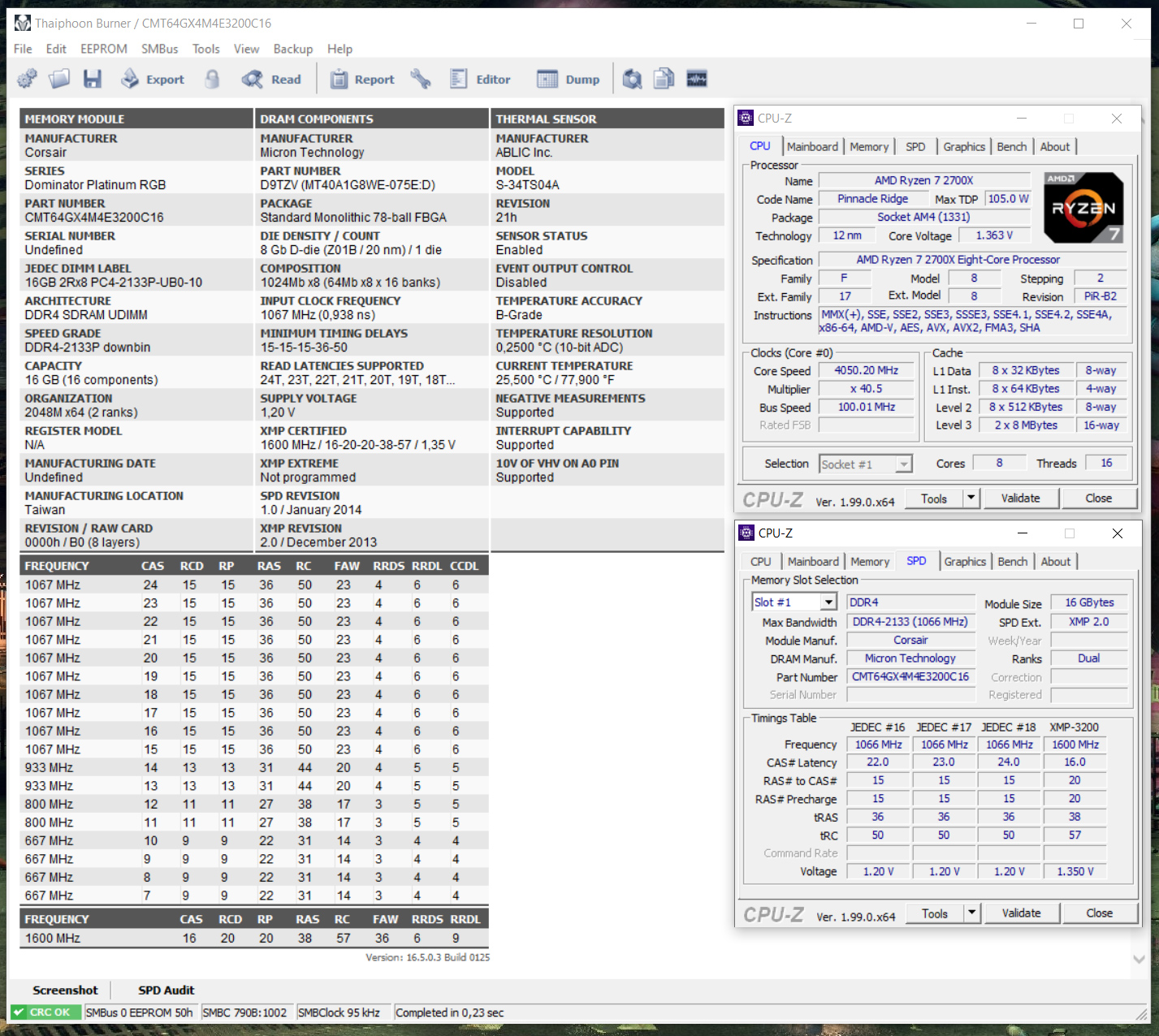Expand the Tools arrow in the lower CPU-Z window
This screenshot has width=1159, height=1036.
tap(971, 913)
